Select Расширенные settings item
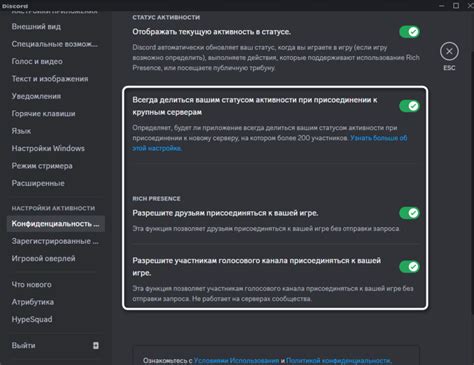474x365 pixels. pyautogui.click(x=56, y=183)
